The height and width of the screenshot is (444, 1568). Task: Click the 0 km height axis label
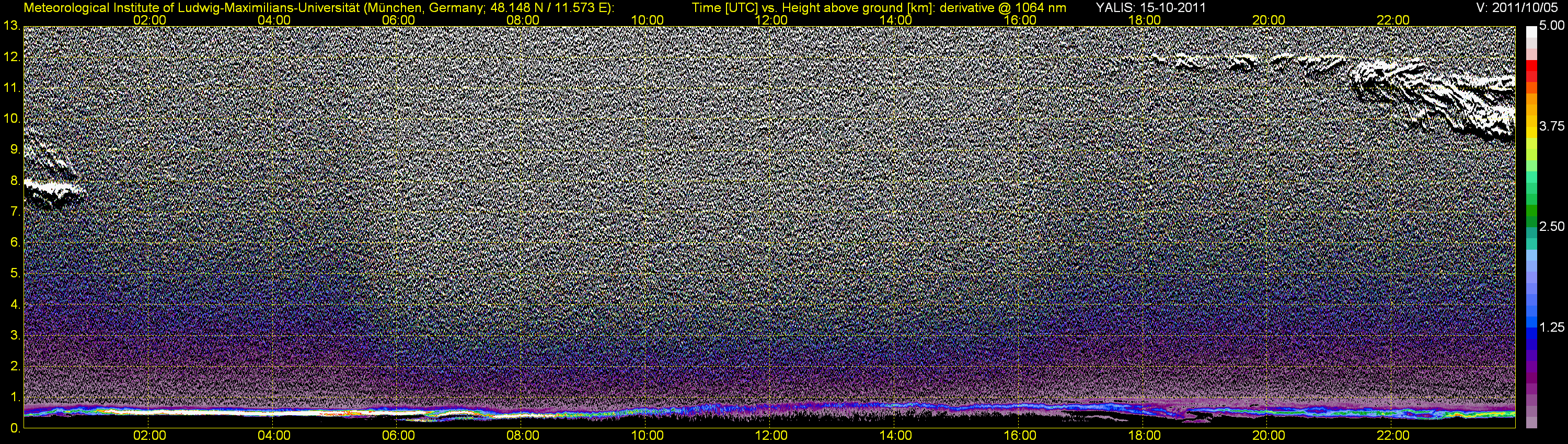15,428
